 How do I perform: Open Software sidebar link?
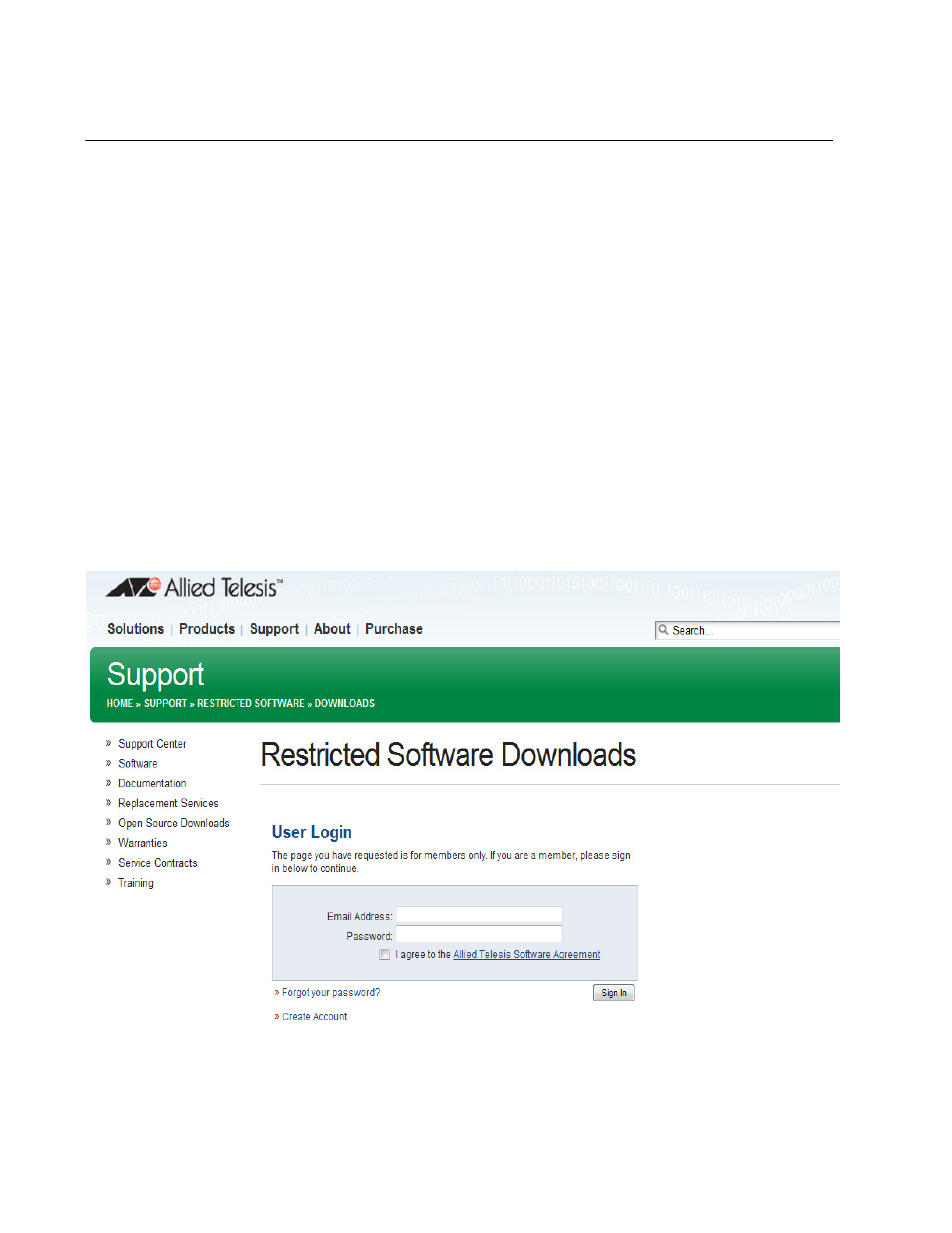137,764
